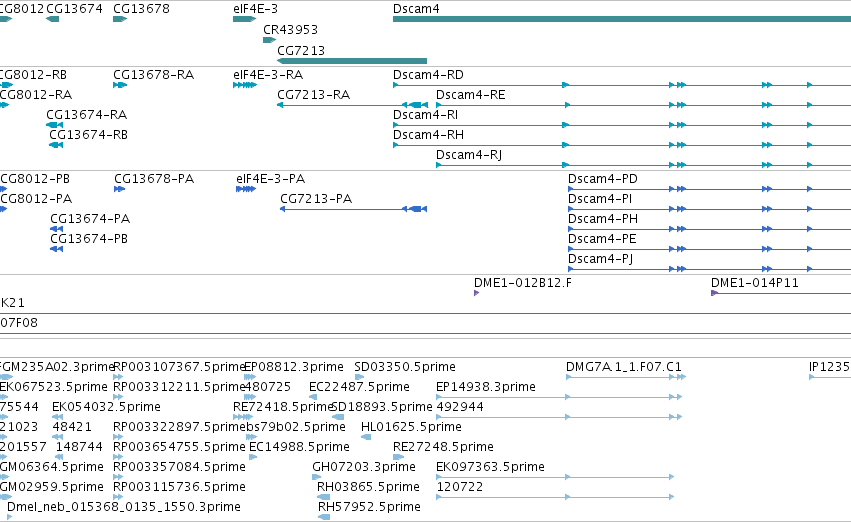The image size is (851, 522).
Task: Select the EP14938.3prime EST label
Action: coord(486,387)
